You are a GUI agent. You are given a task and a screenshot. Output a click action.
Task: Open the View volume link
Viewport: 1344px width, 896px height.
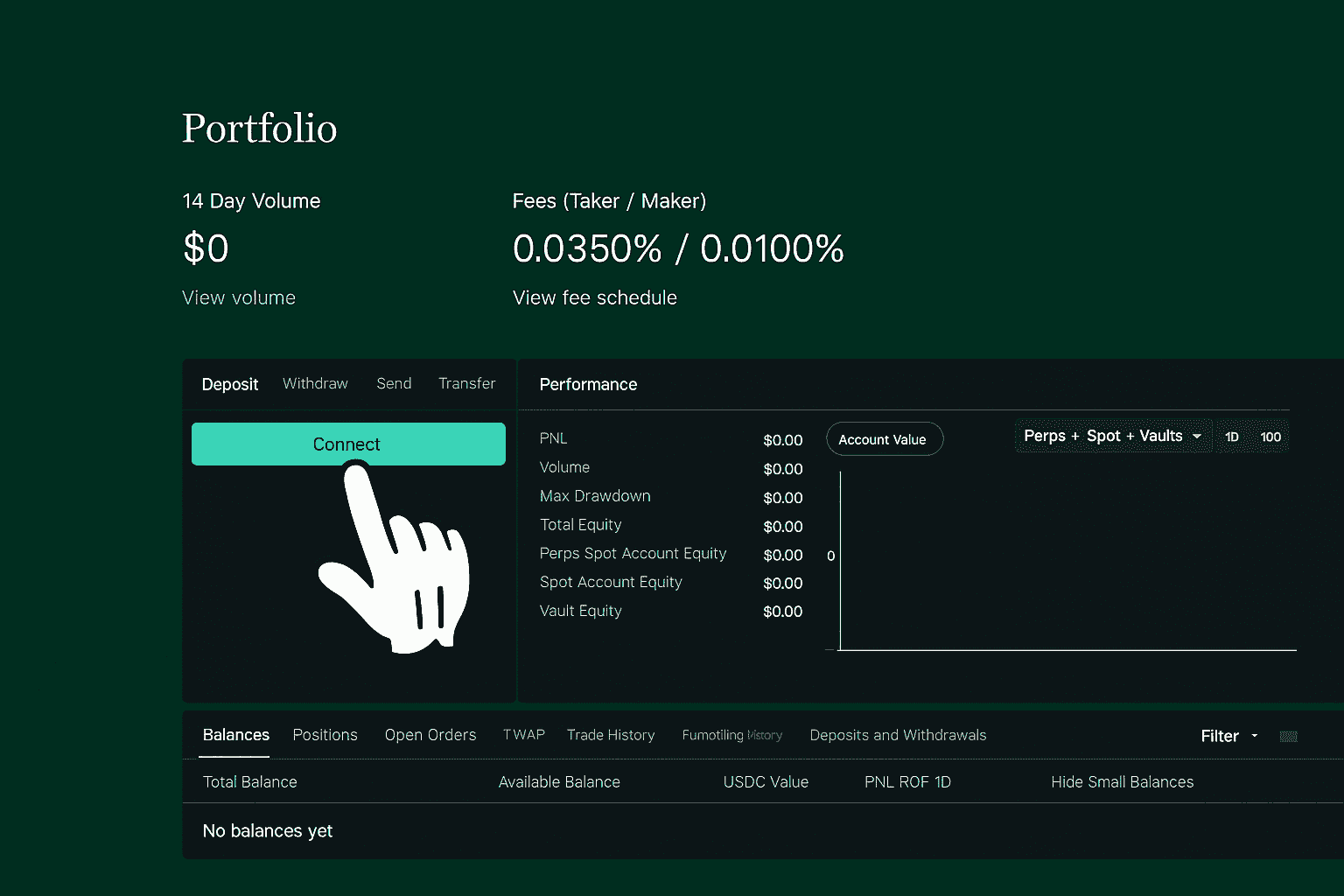pos(238,297)
